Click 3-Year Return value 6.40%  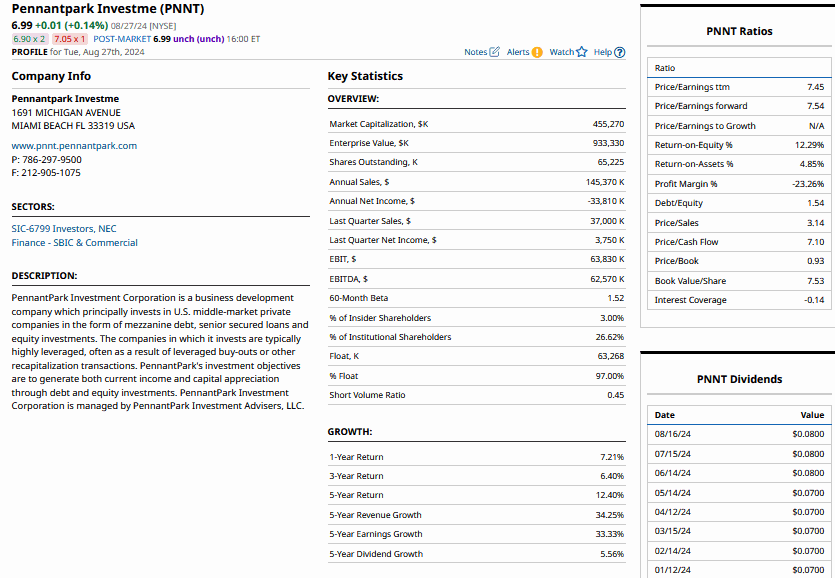point(612,476)
